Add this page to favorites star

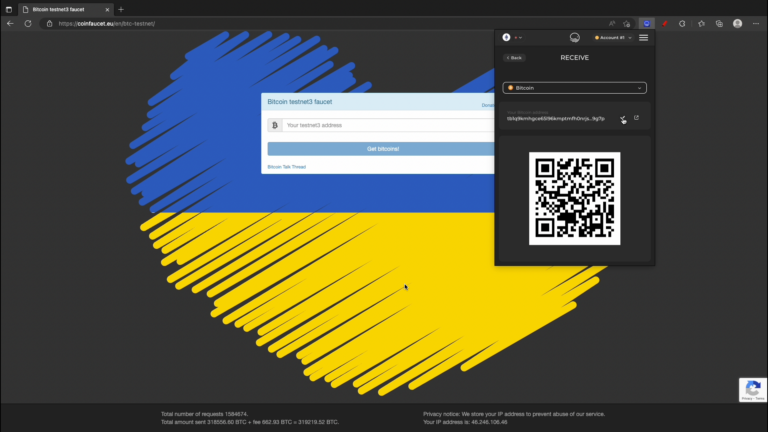pyautogui.click(x=626, y=24)
